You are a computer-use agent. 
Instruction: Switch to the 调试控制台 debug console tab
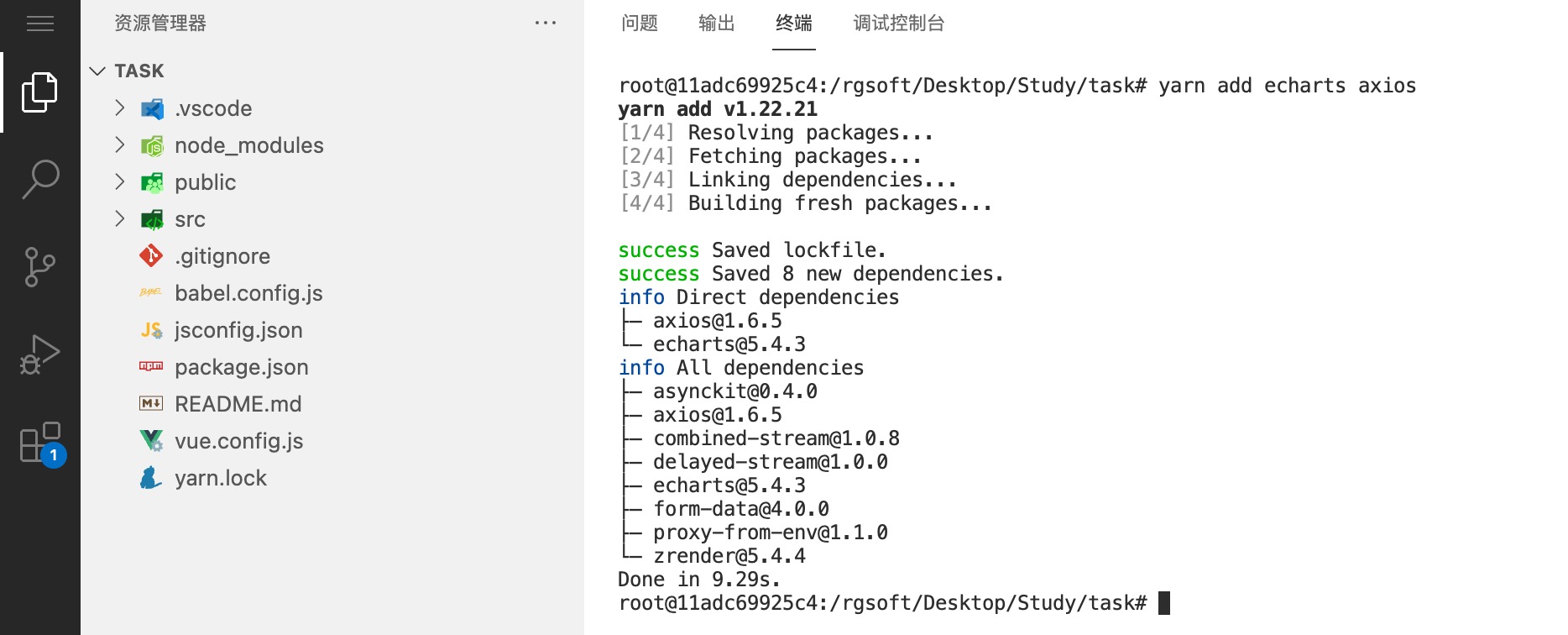(898, 24)
